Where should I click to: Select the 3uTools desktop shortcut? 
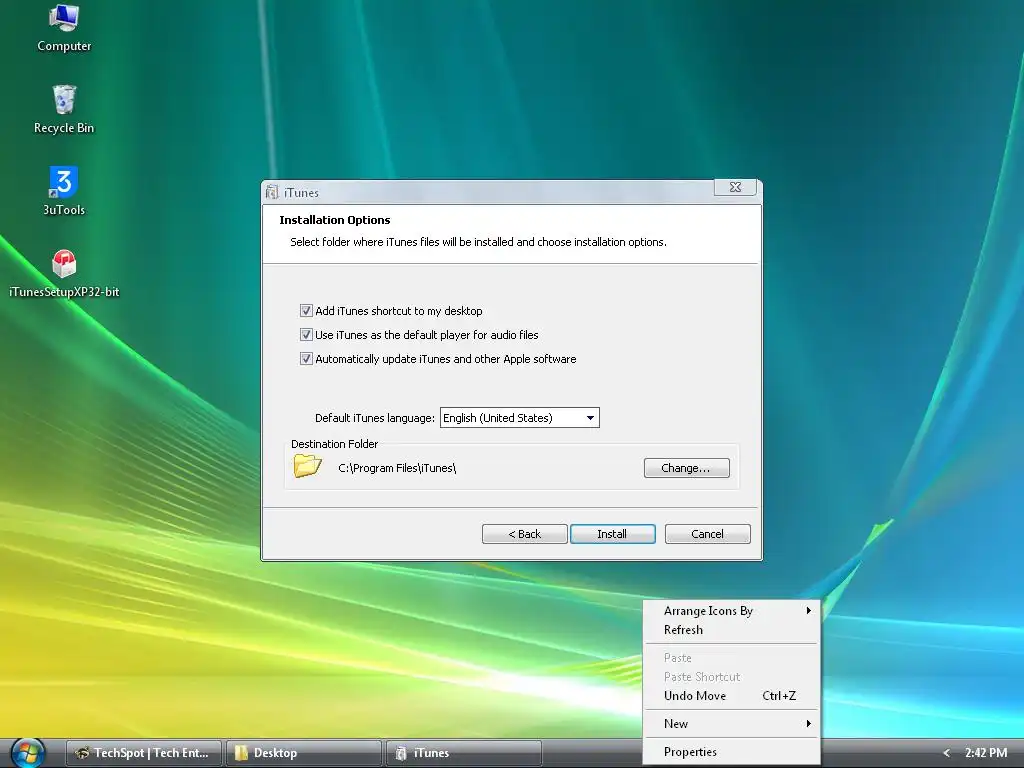pos(64,191)
